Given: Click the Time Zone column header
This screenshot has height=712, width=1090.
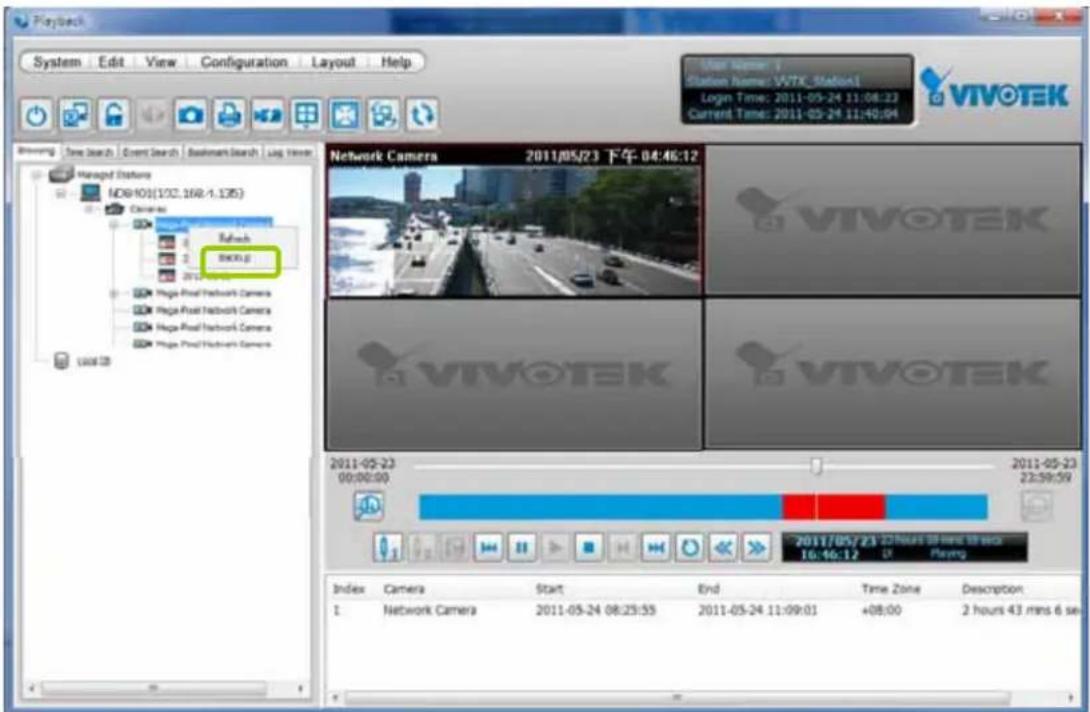Looking at the screenshot, I should tap(890, 589).
